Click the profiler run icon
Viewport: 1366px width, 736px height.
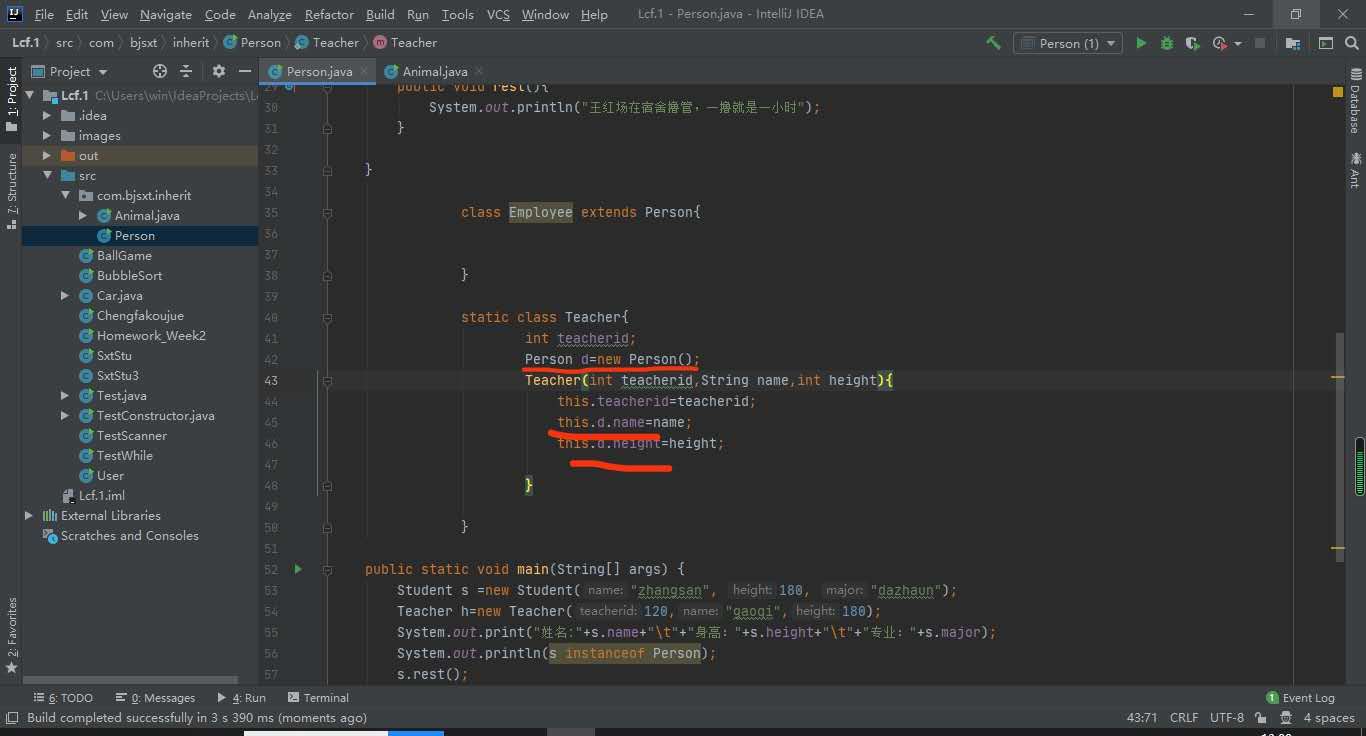[1219, 43]
